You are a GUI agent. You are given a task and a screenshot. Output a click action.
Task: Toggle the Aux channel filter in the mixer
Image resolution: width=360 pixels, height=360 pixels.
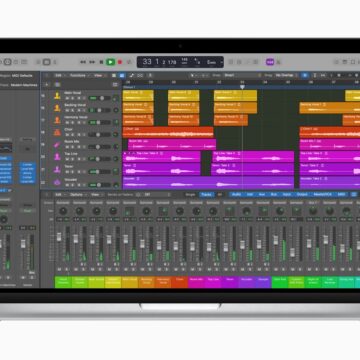tap(262, 194)
